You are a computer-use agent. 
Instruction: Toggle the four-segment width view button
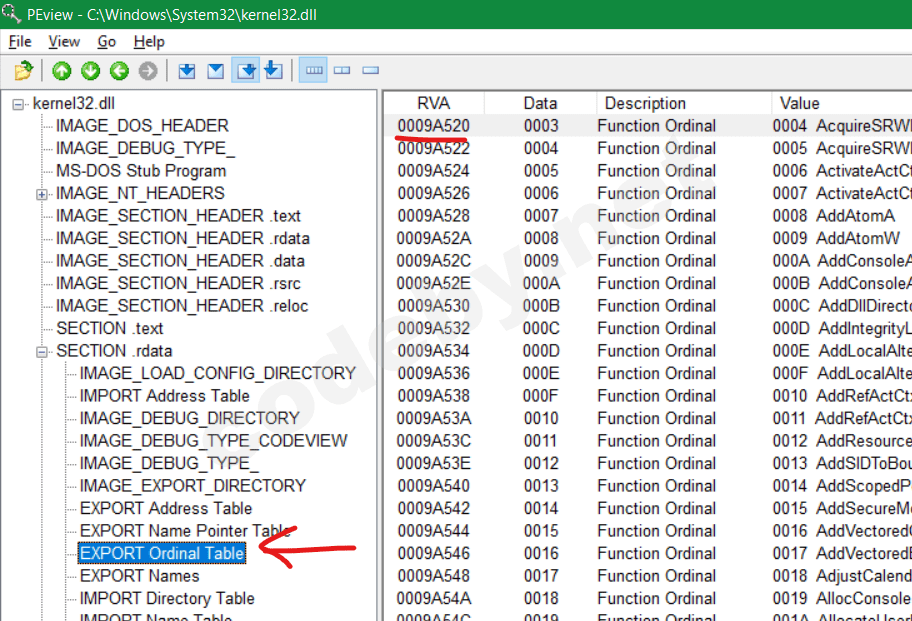click(314, 71)
